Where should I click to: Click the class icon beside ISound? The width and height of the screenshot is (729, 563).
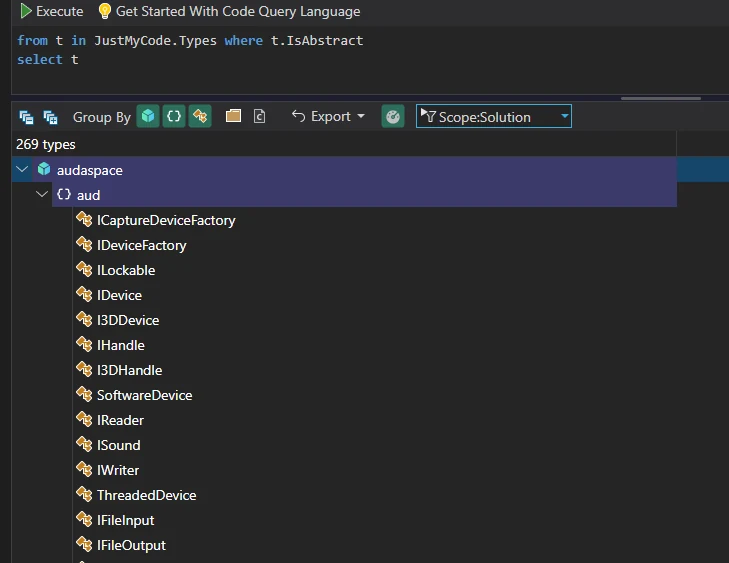click(84, 444)
